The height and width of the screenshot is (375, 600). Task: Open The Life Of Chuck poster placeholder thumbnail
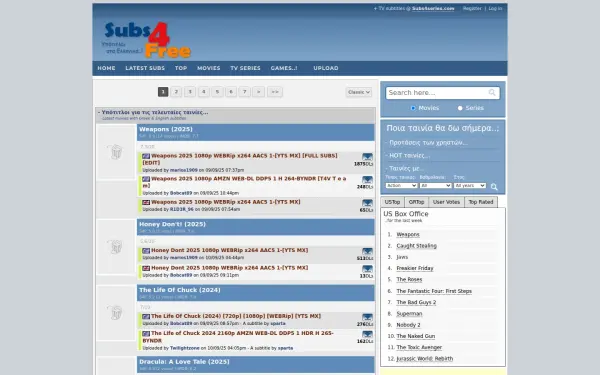pyautogui.click(x=116, y=313)
